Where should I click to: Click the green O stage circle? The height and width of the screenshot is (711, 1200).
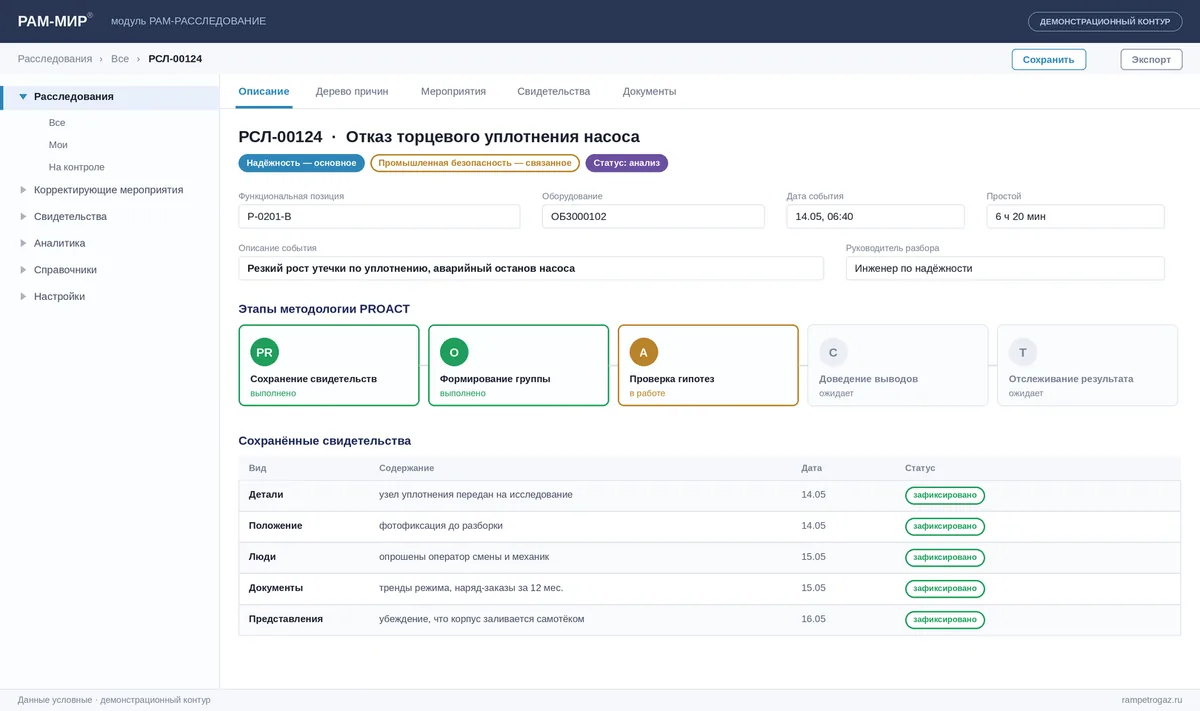[454, 352]
